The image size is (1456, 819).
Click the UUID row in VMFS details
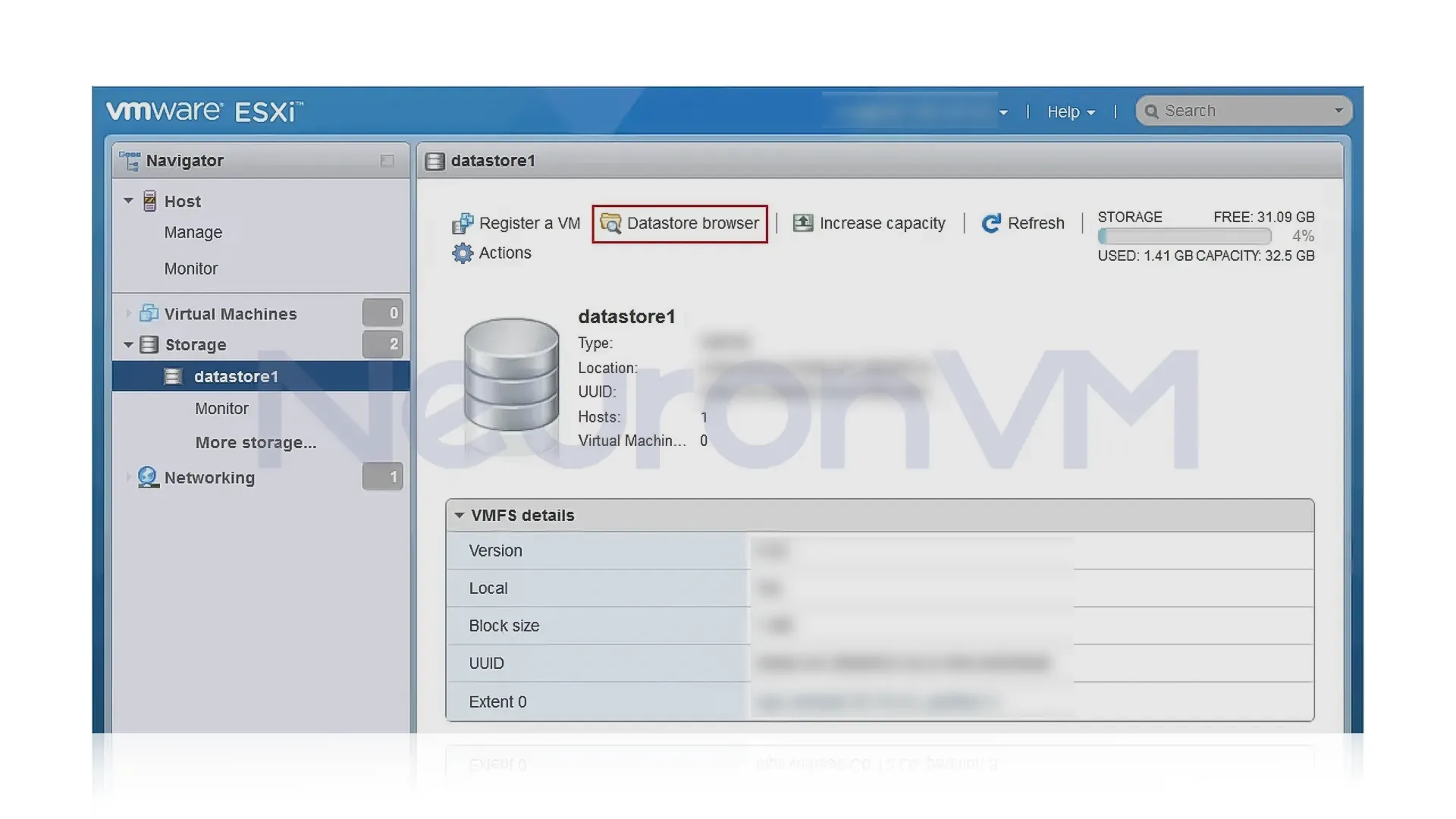pos(880,664)
